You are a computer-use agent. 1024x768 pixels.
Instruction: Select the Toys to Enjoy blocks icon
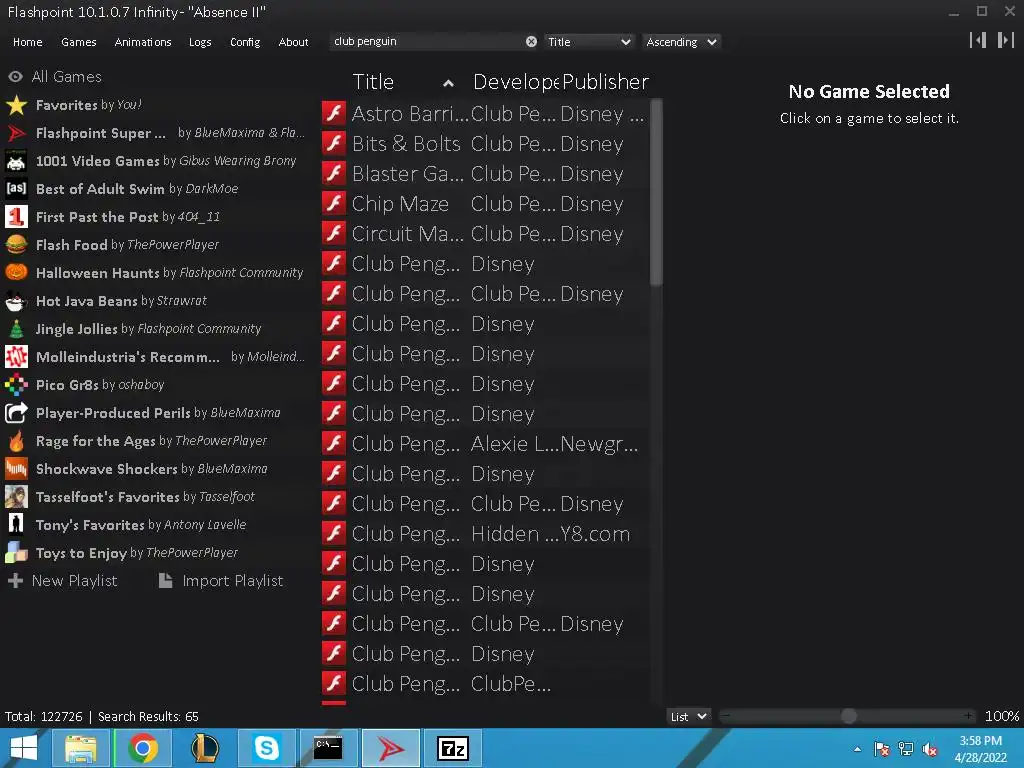coord(16,553)
